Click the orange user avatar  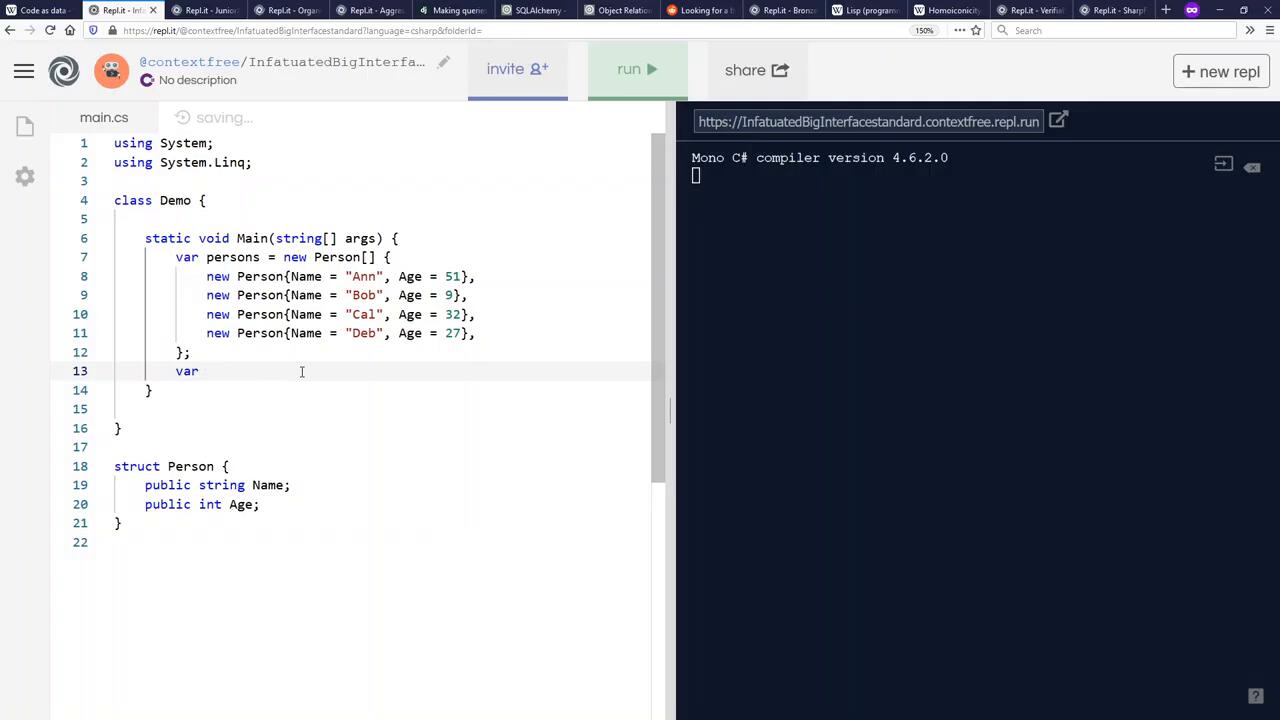111,71
